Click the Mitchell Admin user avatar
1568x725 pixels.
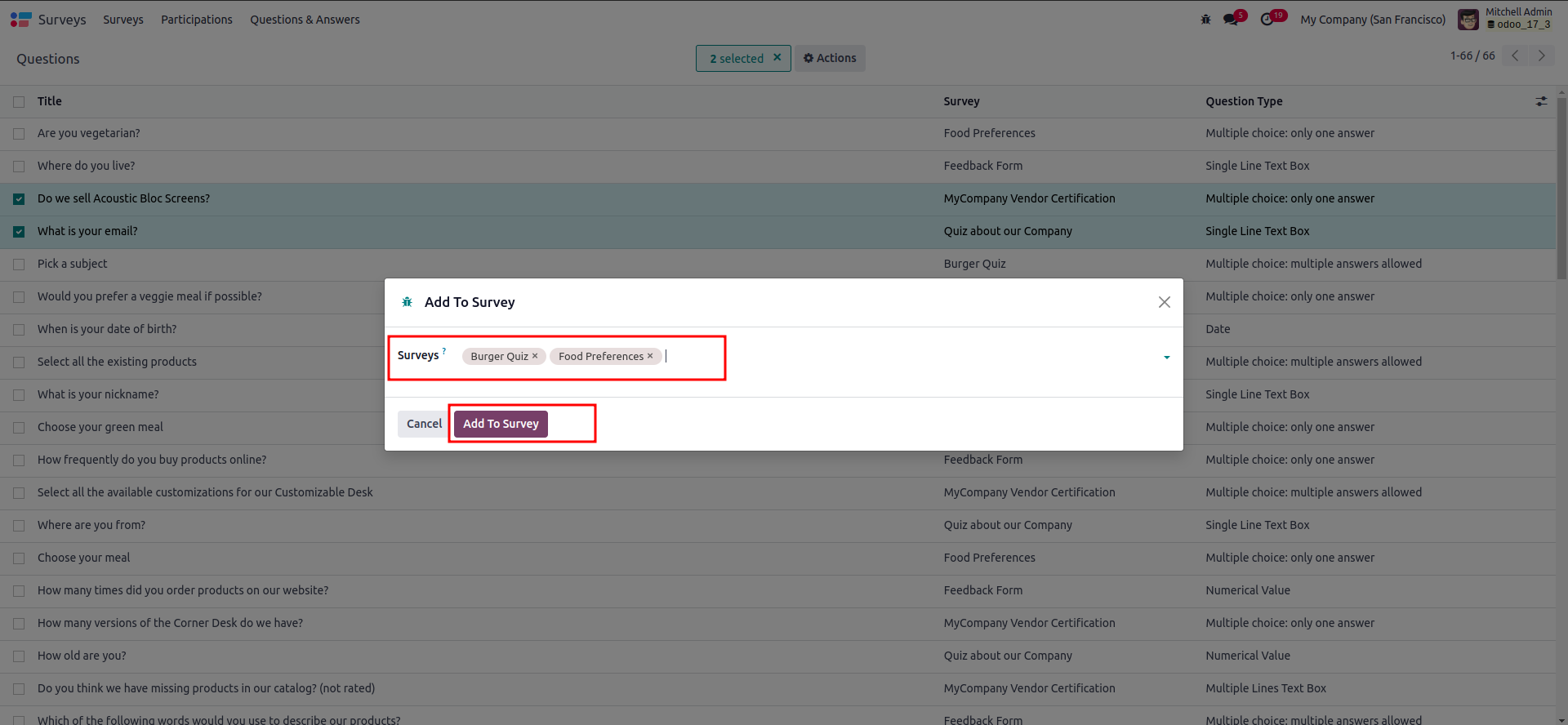tap(1468, 20)
